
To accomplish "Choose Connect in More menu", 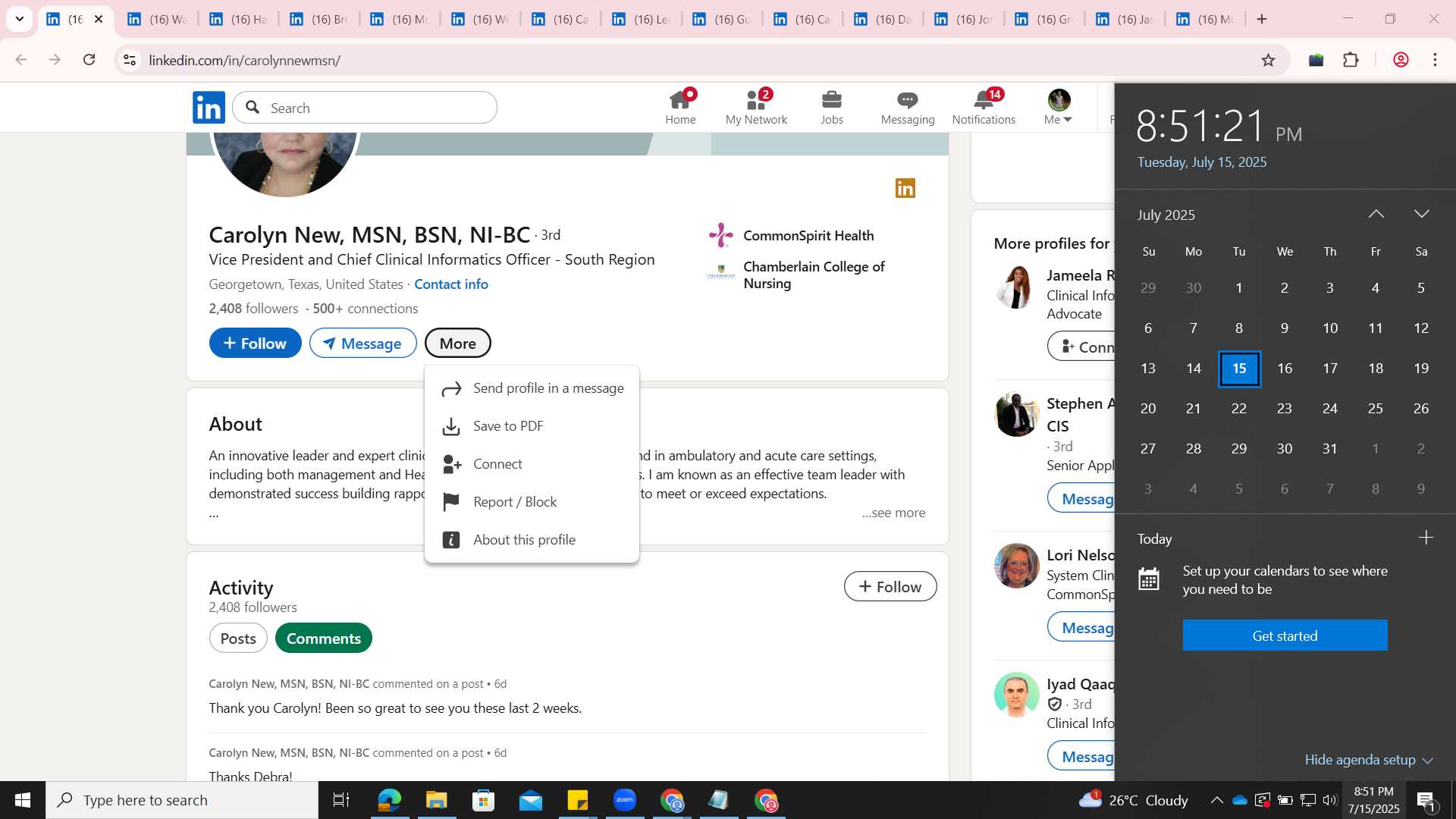I will [x=532, y=464].
